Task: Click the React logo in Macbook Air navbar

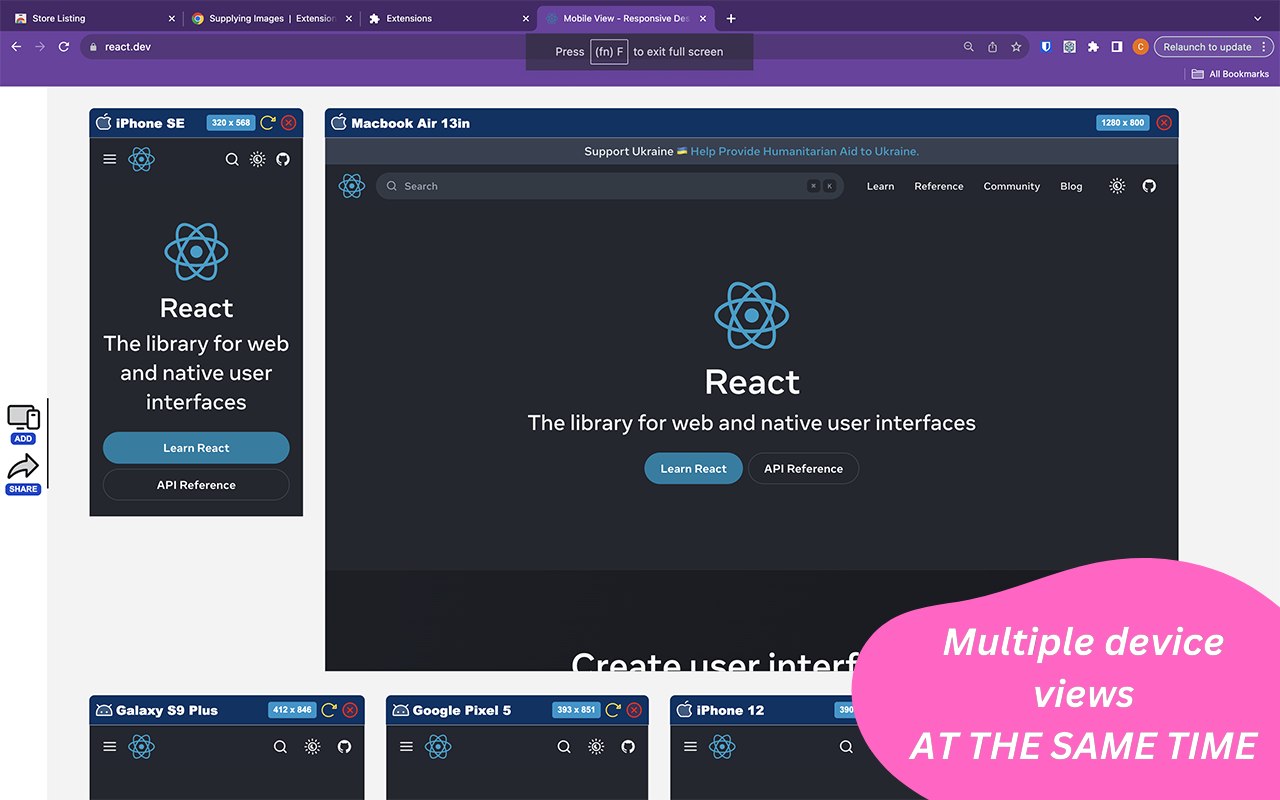Action: (x=351, y=185)
